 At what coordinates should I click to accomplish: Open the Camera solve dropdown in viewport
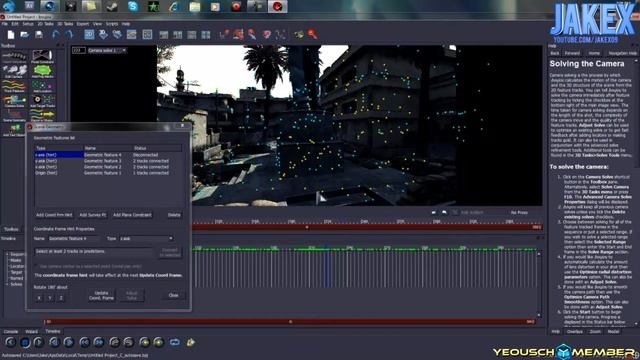(x=107, y=50)
